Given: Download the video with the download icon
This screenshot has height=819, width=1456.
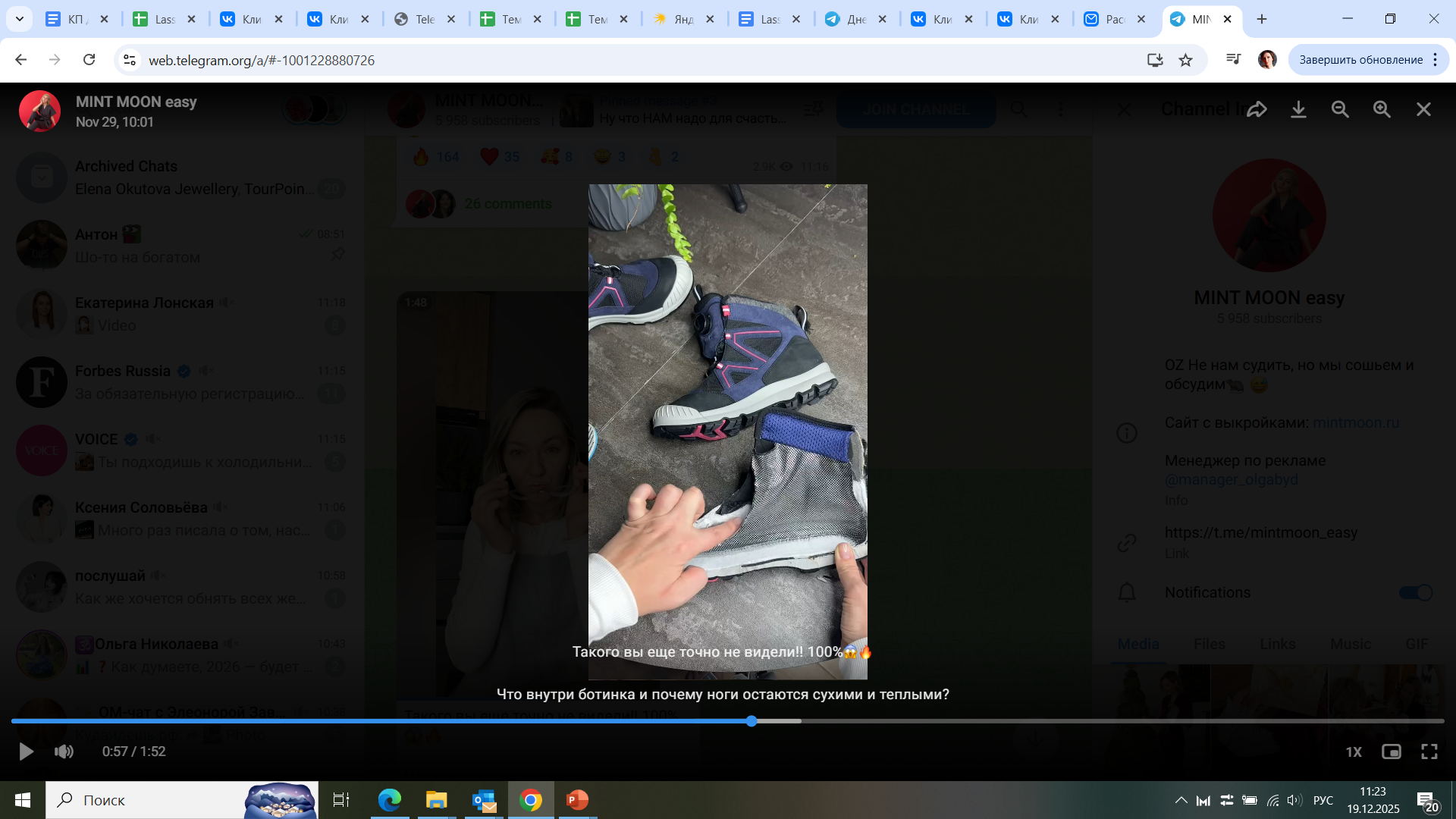Looking at the screenshot, I should [1298, 109].
